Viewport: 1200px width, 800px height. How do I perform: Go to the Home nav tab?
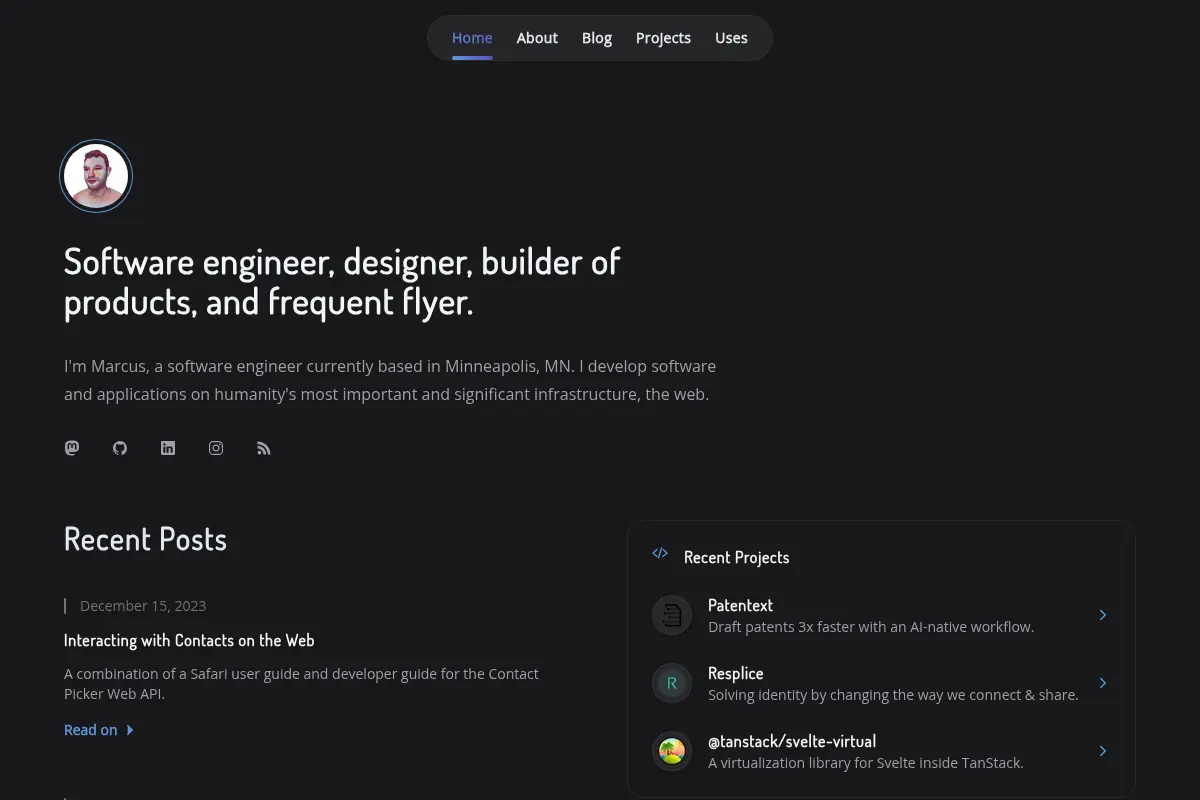472,38
